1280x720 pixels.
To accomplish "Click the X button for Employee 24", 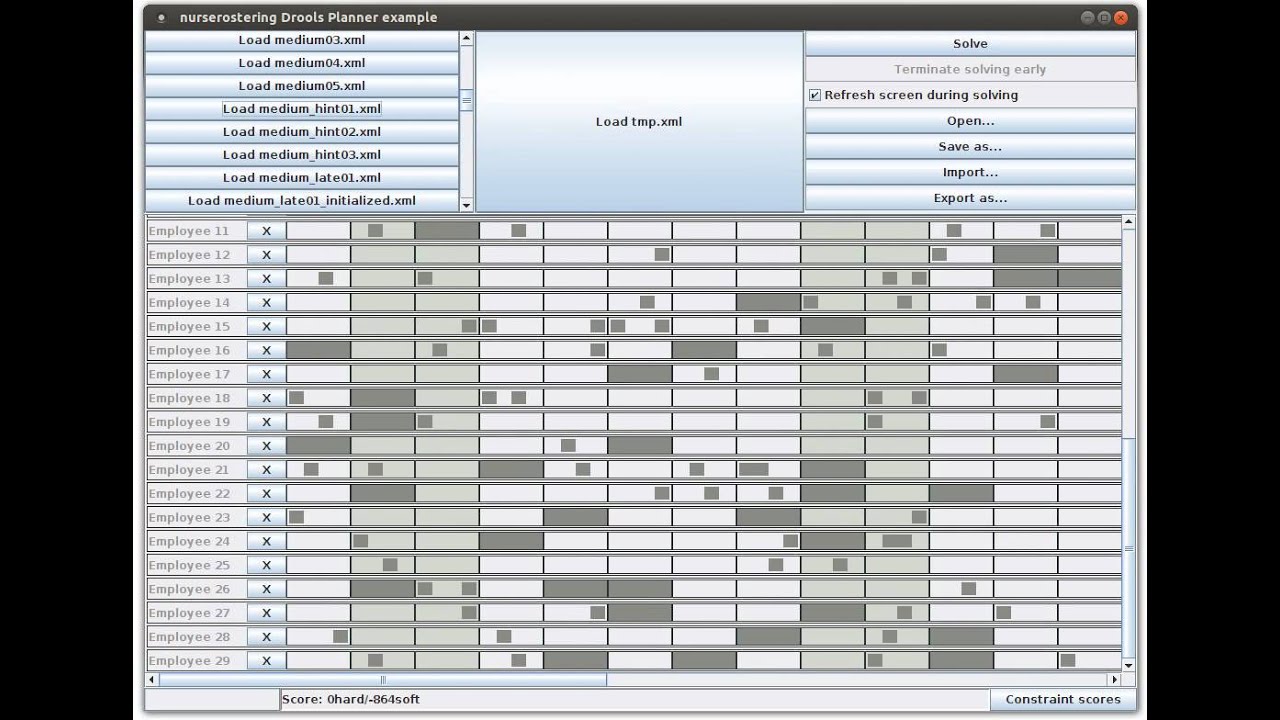I will [266, 542].
